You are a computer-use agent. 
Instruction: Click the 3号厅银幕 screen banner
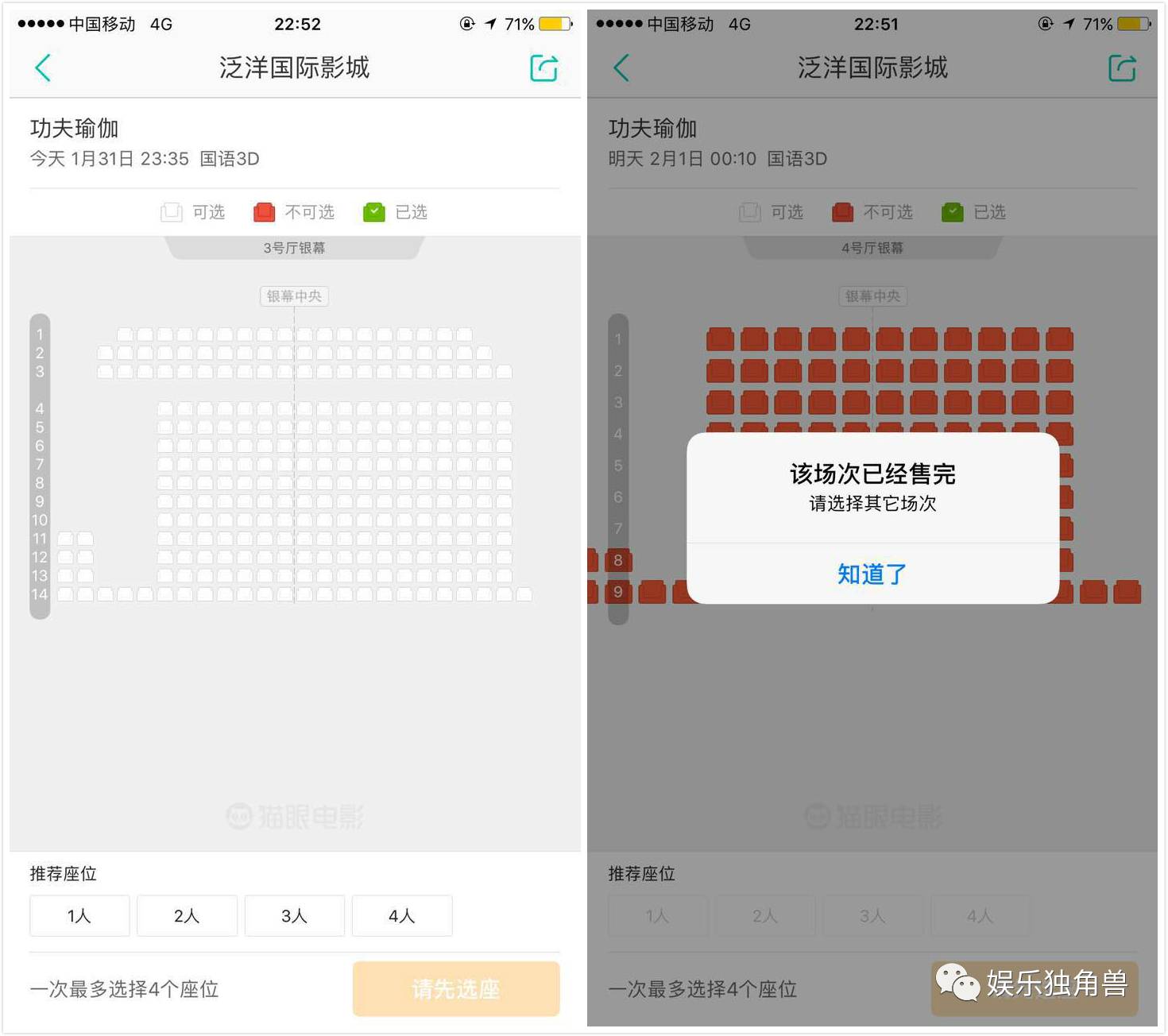(294, 248)
